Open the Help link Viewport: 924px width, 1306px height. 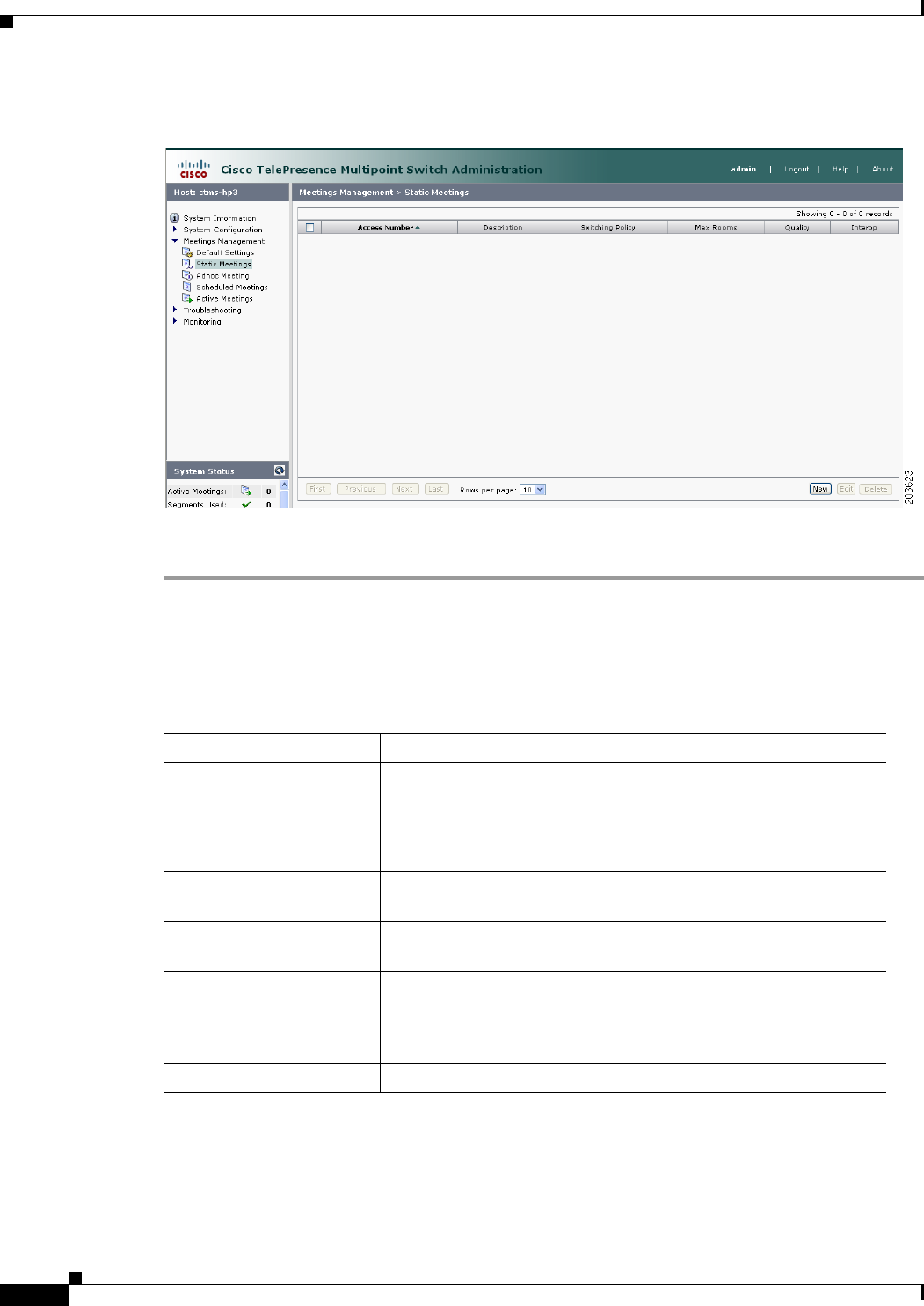(840, 169)
